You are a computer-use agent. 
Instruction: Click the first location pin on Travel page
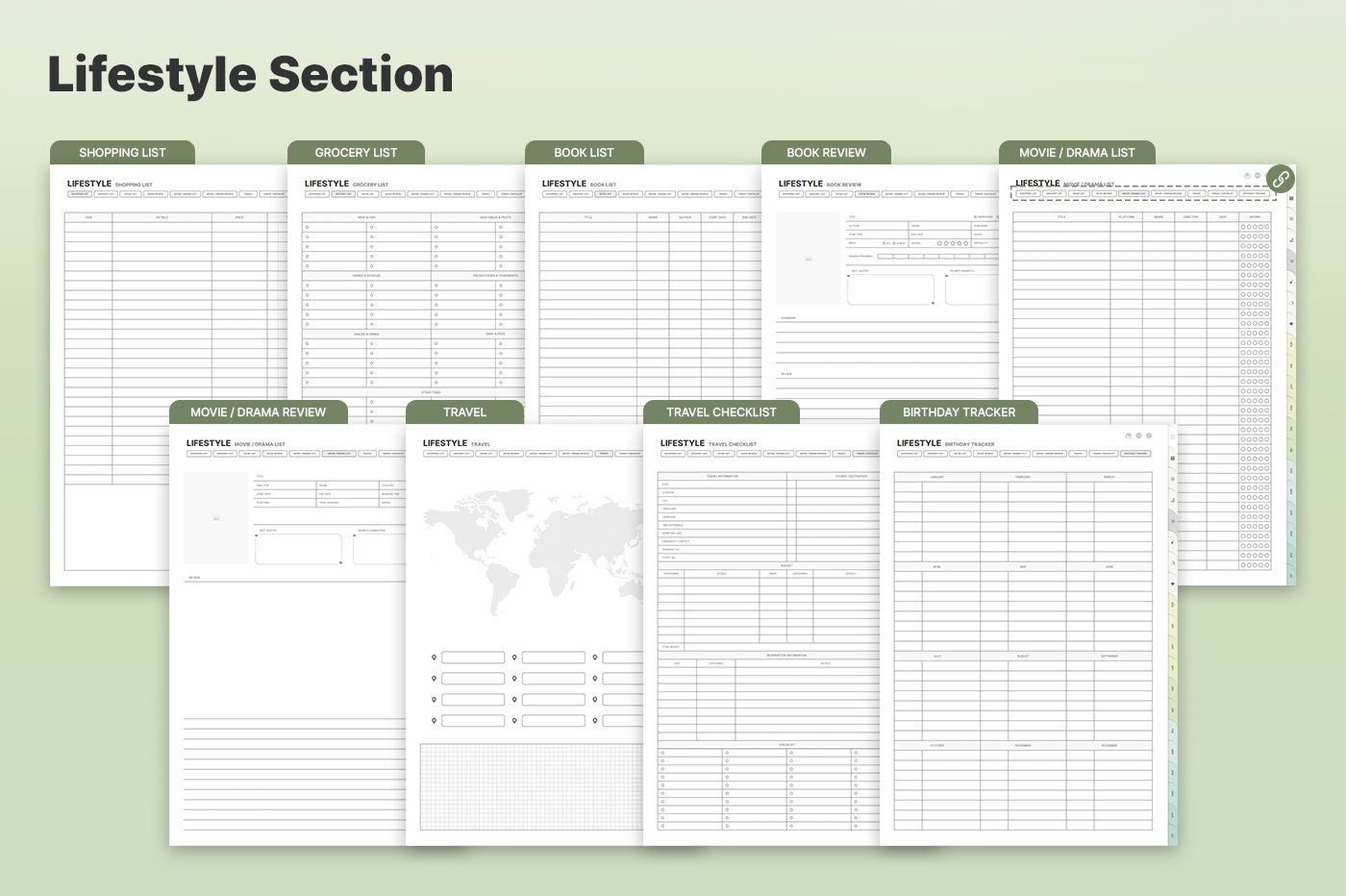435,658
